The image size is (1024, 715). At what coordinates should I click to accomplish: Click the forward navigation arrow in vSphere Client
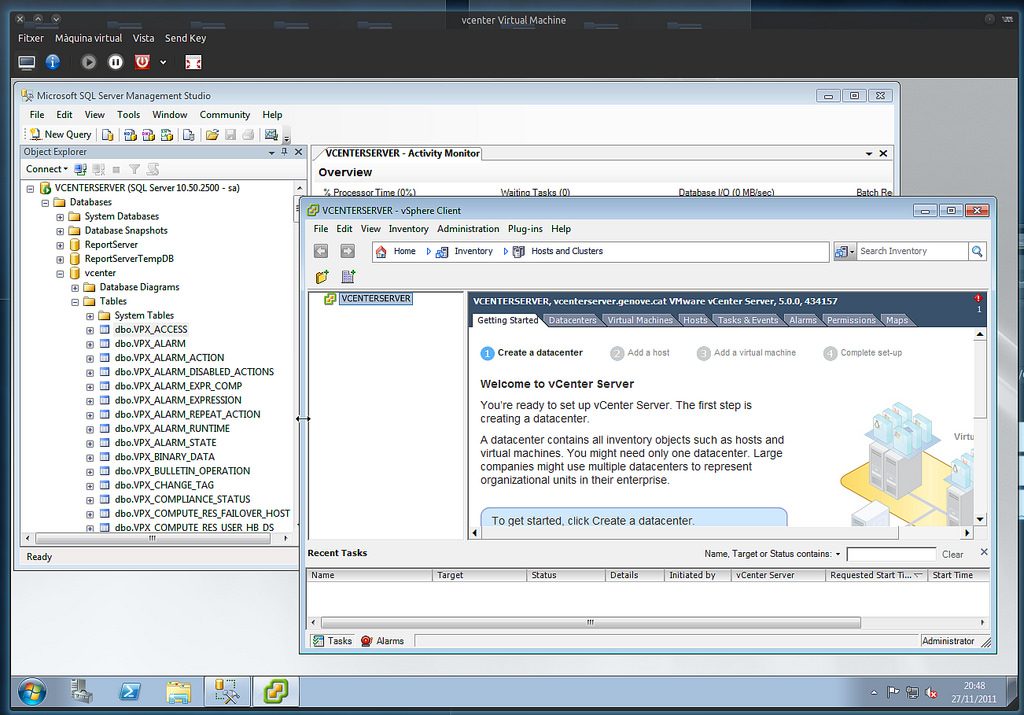(347, 251)
